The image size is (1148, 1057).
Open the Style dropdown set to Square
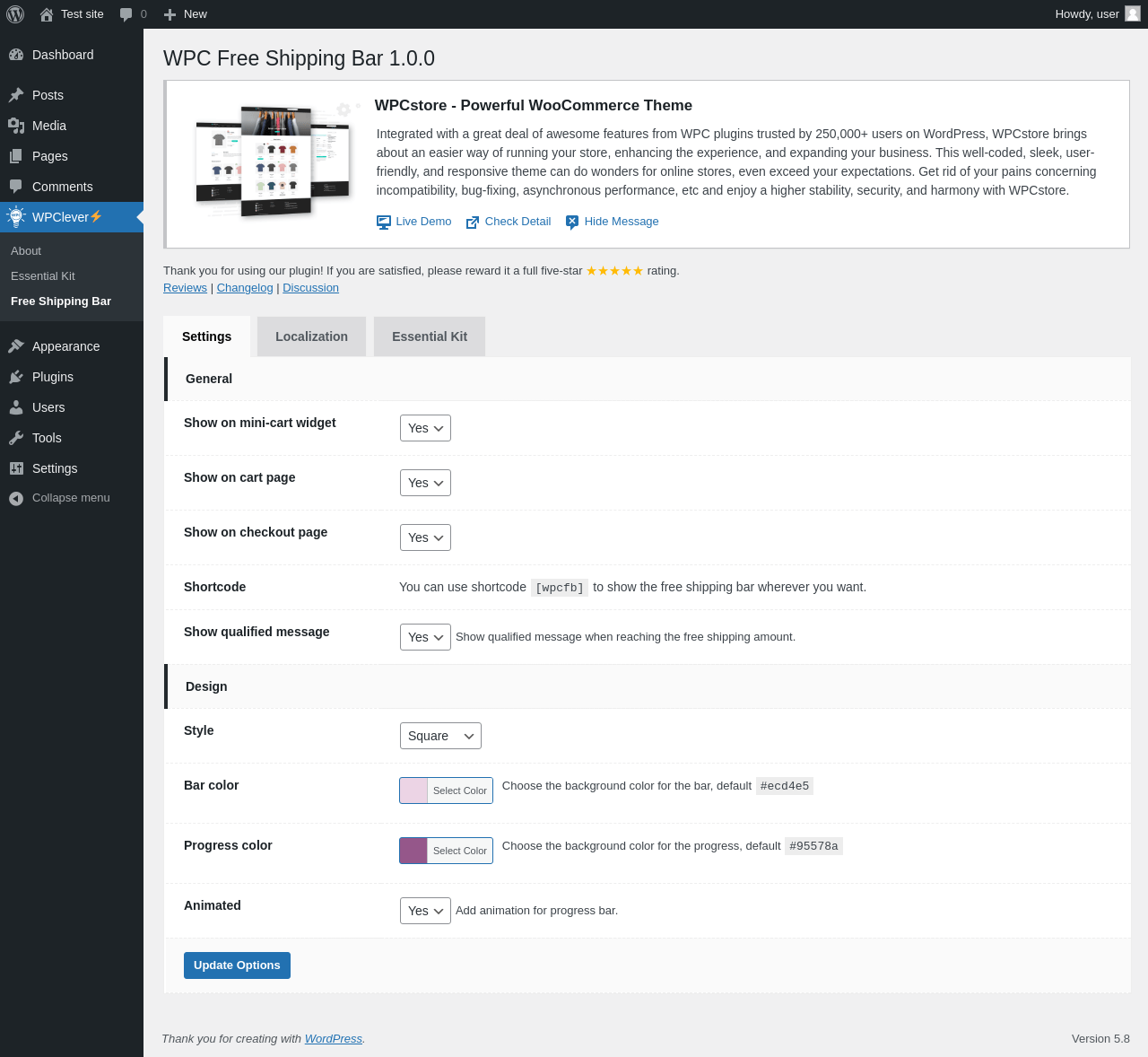click(x=440, y=736)
